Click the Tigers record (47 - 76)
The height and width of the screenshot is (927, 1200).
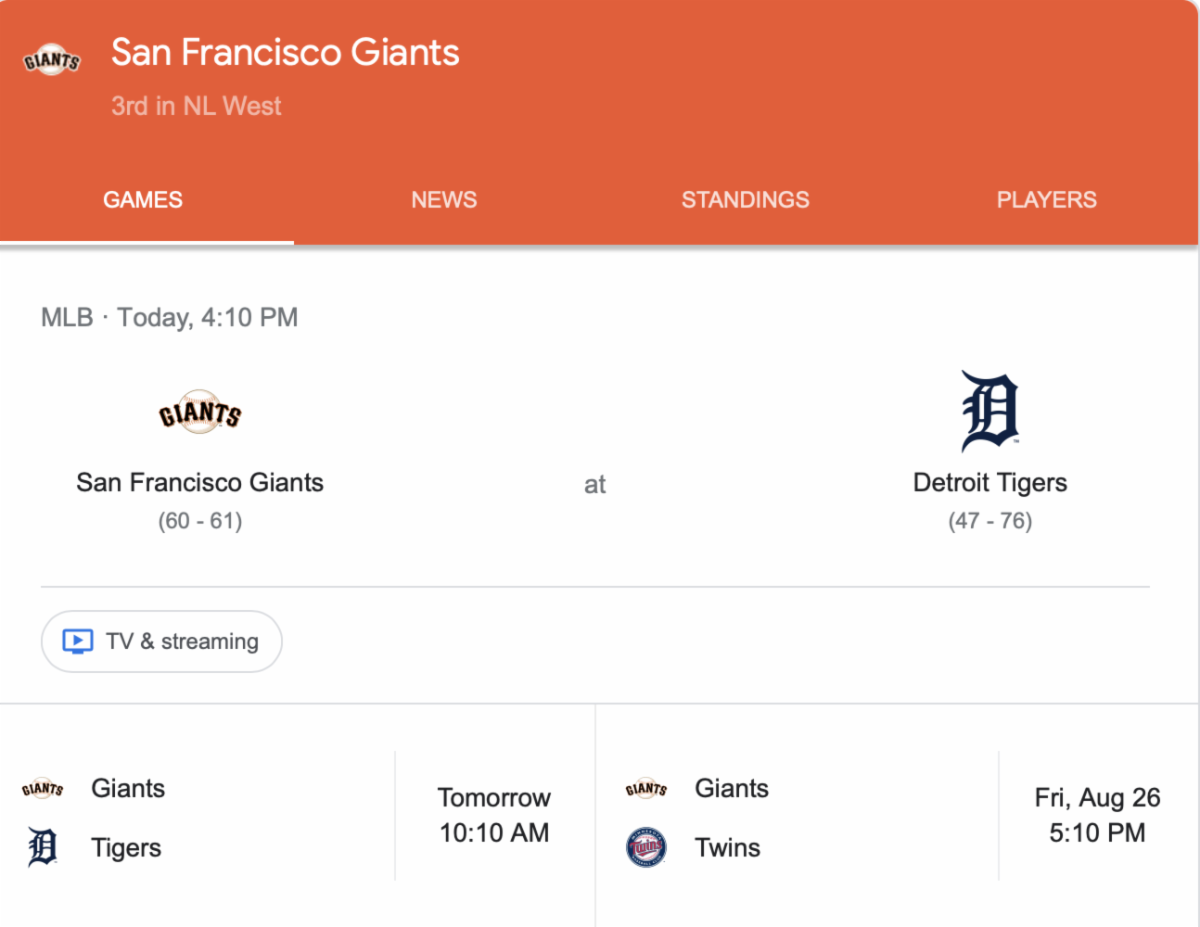pos(990,521)
